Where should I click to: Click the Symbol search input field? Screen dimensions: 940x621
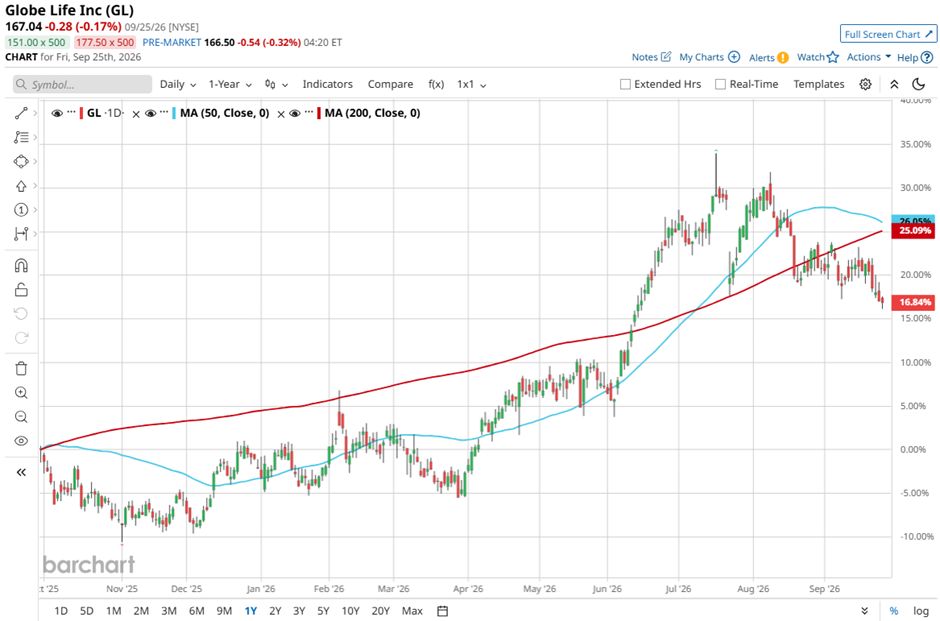tap(83, 85)
